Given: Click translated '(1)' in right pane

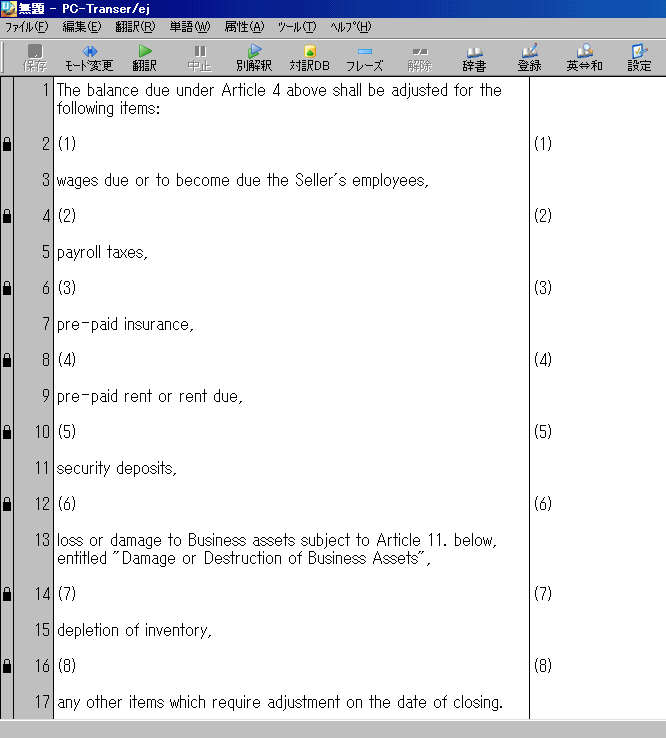Looking at the screenshot, I should (x=543, y=144).
